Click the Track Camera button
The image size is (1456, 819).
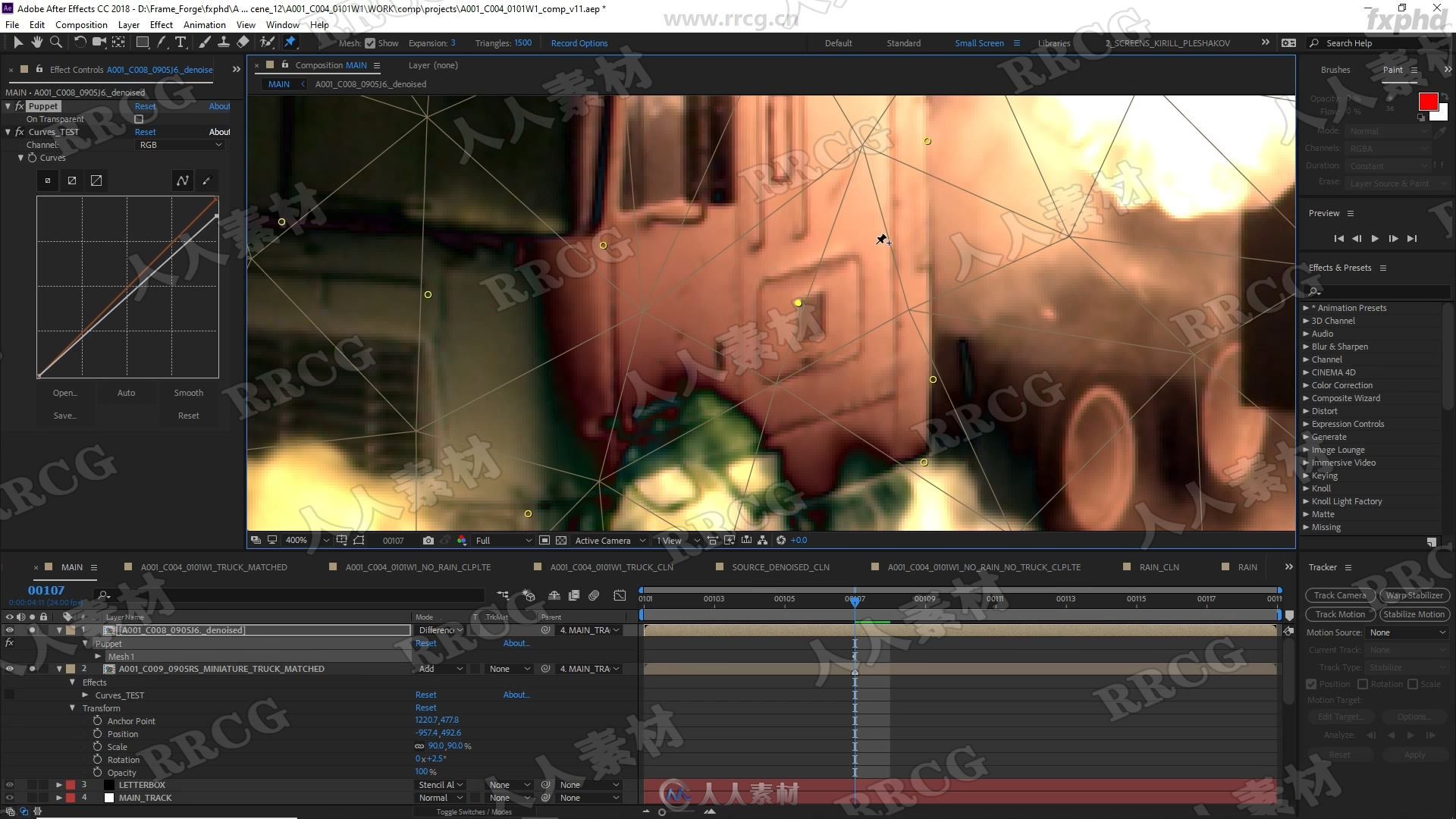[x=1340, y=595]
